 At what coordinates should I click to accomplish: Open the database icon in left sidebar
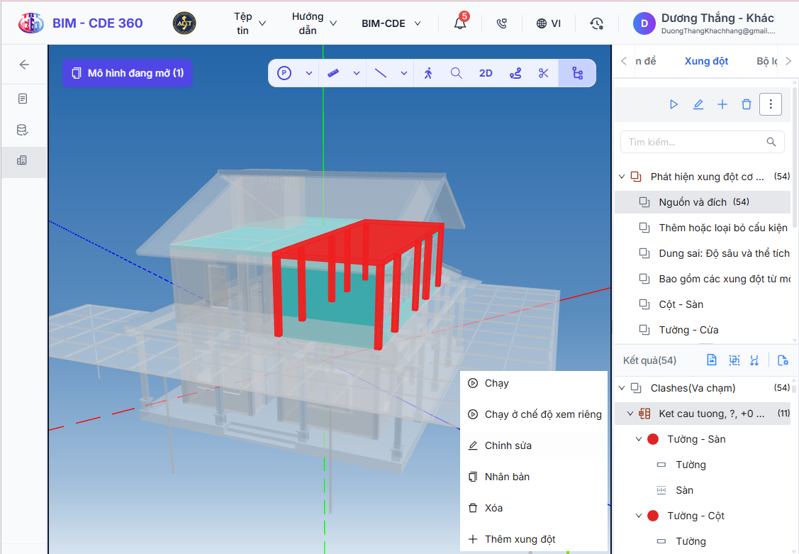point(22,129)
